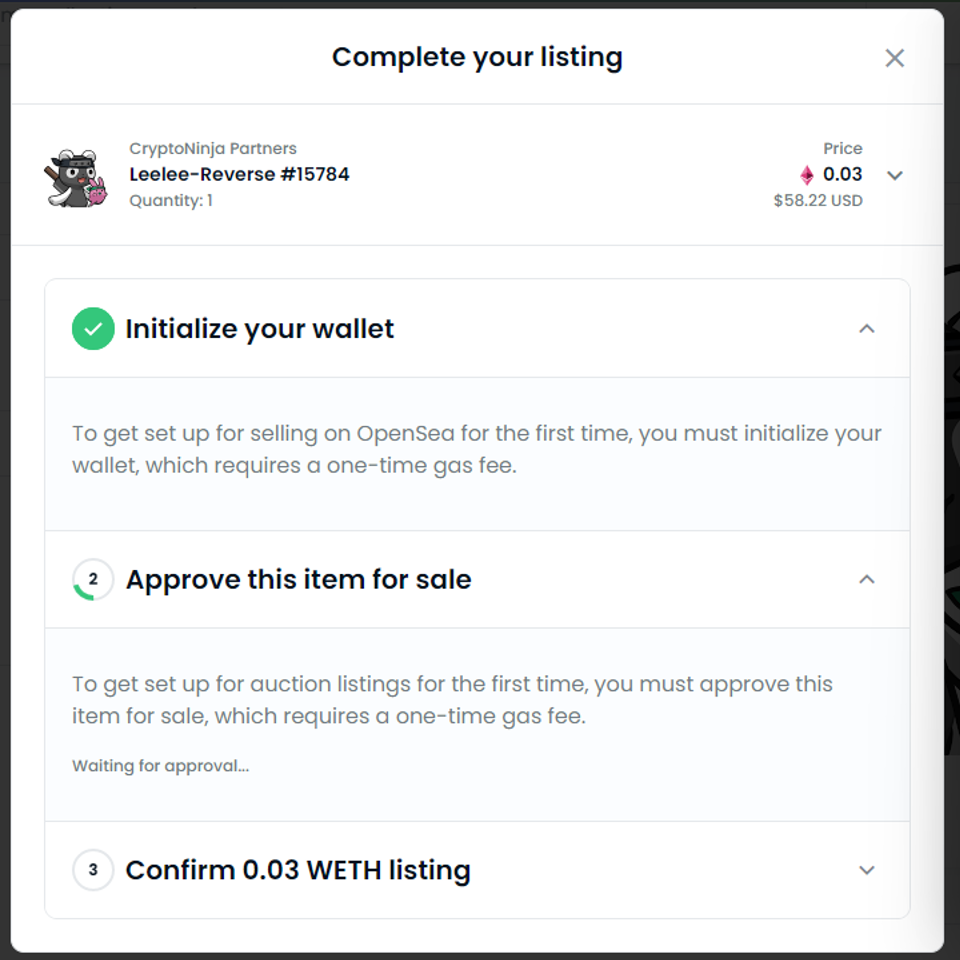Viewport: 960px width, 960px height.
Task: Click the 0.03 price amount
Action: coord(842,174)
